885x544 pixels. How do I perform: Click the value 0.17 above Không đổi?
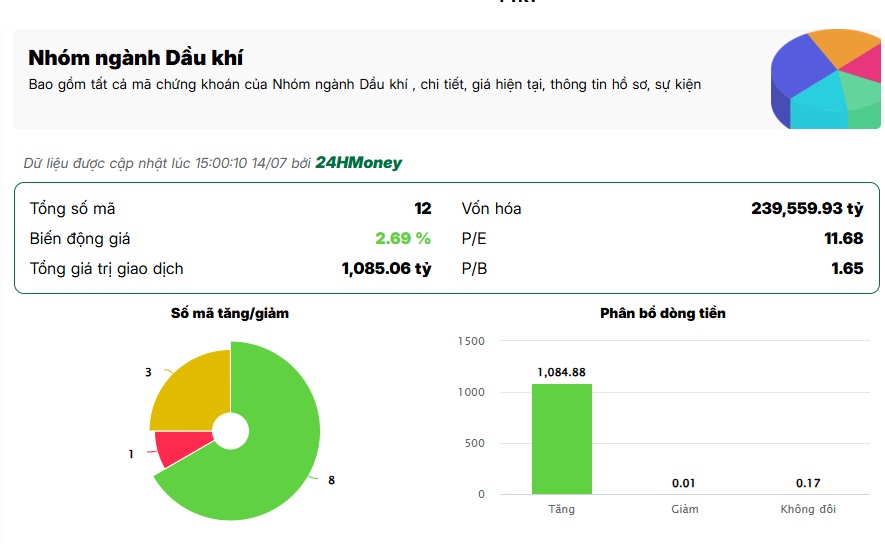tap(808, 484)
